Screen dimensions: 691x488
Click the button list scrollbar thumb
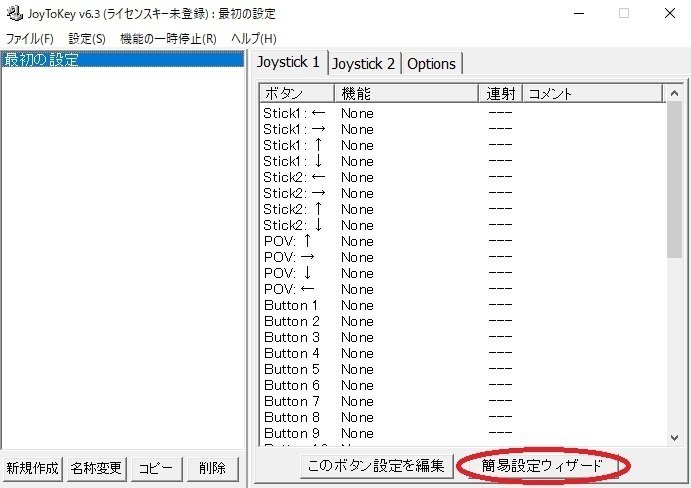point(674,180)
